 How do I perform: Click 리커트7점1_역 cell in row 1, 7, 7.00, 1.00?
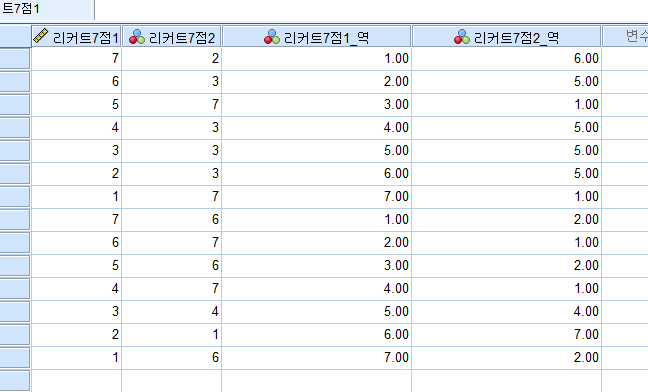click(317, 197)
